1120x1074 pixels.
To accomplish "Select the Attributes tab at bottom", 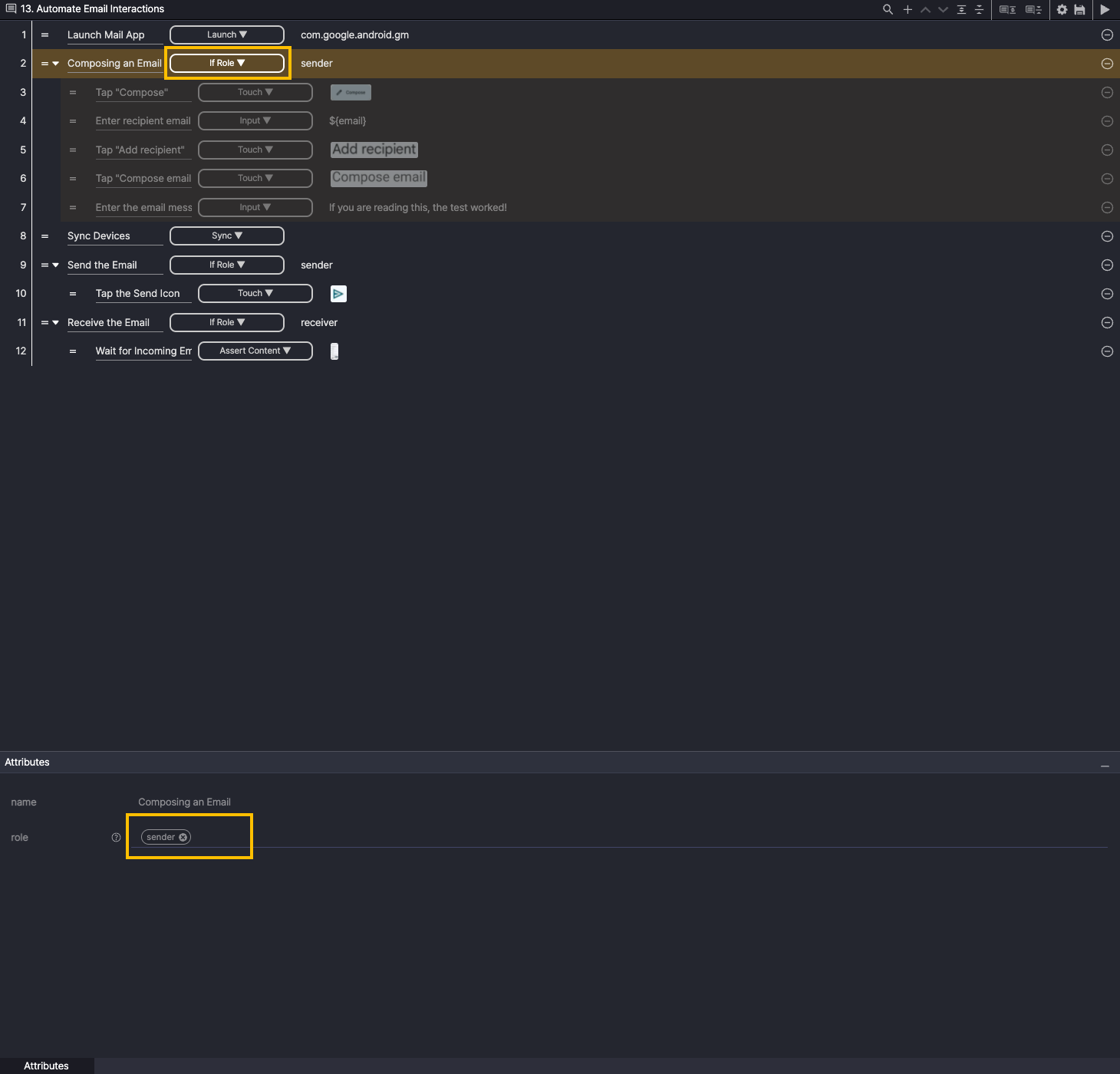I will click(46, 1066).
